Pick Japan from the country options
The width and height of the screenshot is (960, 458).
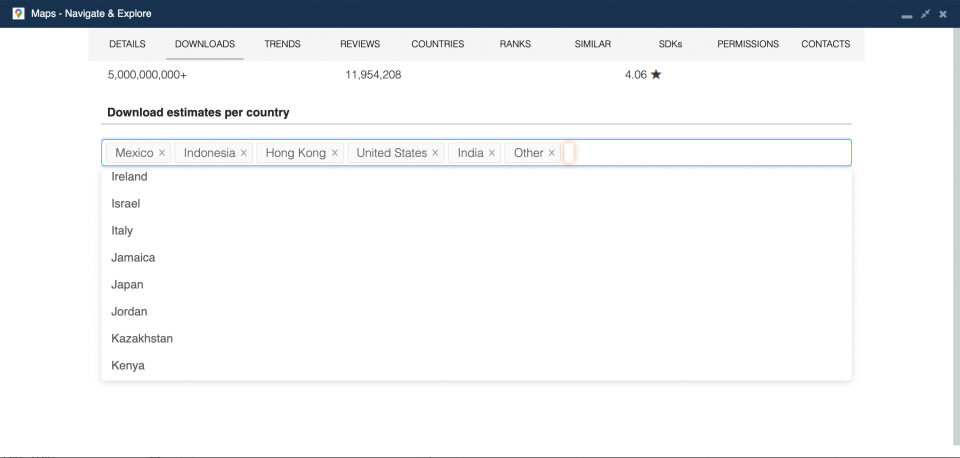click(476, 285)
